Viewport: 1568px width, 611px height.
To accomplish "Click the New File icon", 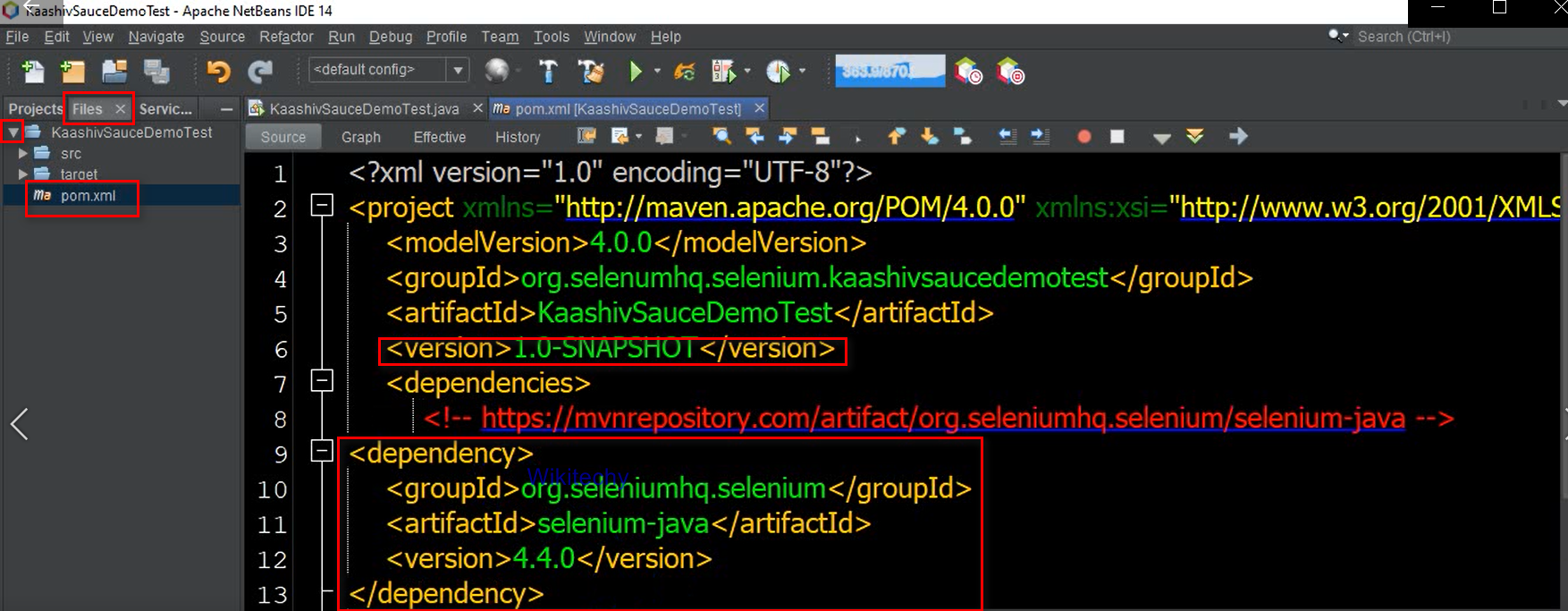I will (33, 72).
